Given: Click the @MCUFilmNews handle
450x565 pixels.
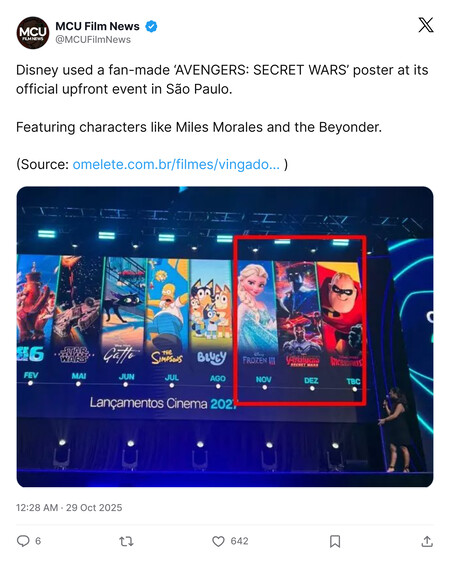Looking at the screenshot, I should click(93, 40).
